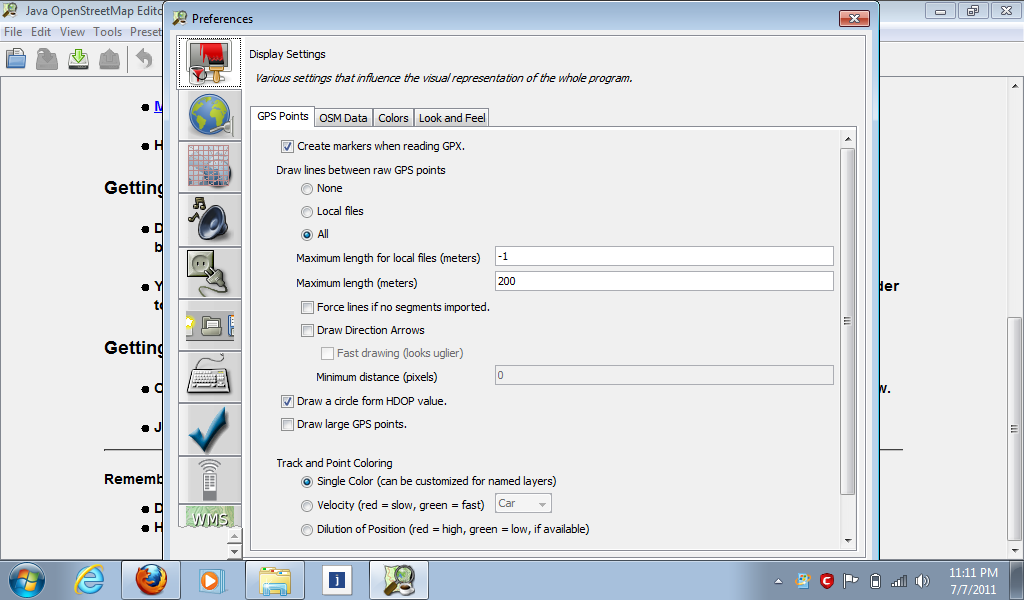Uncheck Create markers when reading GPX
Viewport: 1024px width, 600px height.
[288, 146]
